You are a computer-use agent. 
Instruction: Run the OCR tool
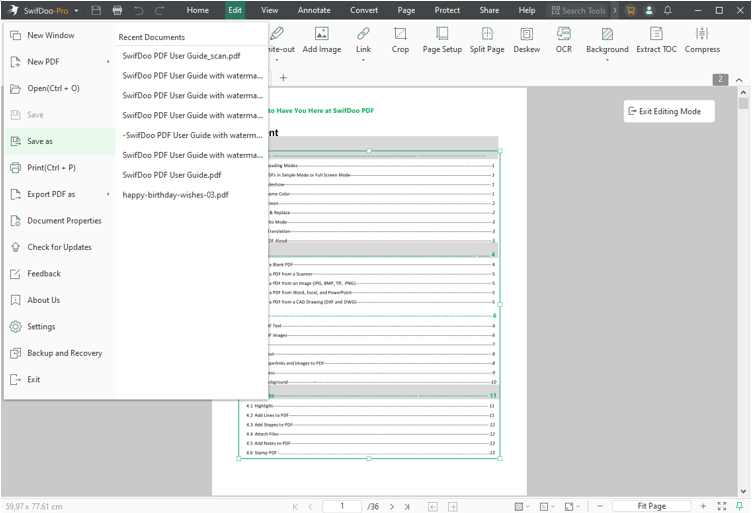(x=564, y=40)
